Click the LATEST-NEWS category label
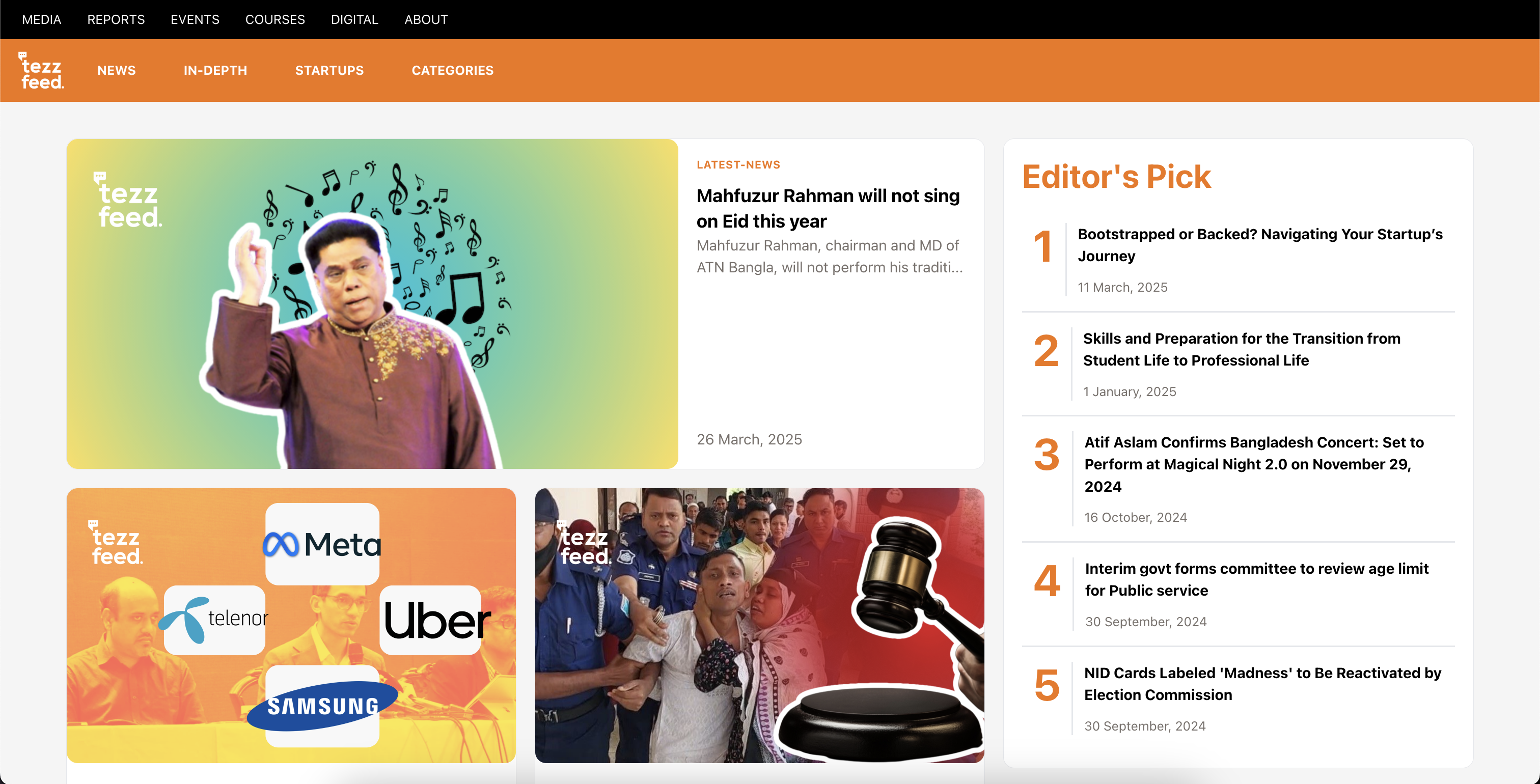 [738, 165]
